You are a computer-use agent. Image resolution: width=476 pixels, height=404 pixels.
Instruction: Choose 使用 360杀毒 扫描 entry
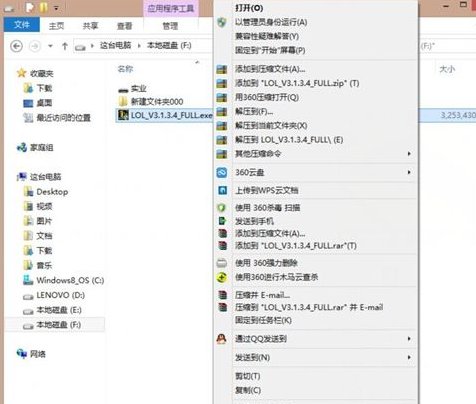point(315,208)
